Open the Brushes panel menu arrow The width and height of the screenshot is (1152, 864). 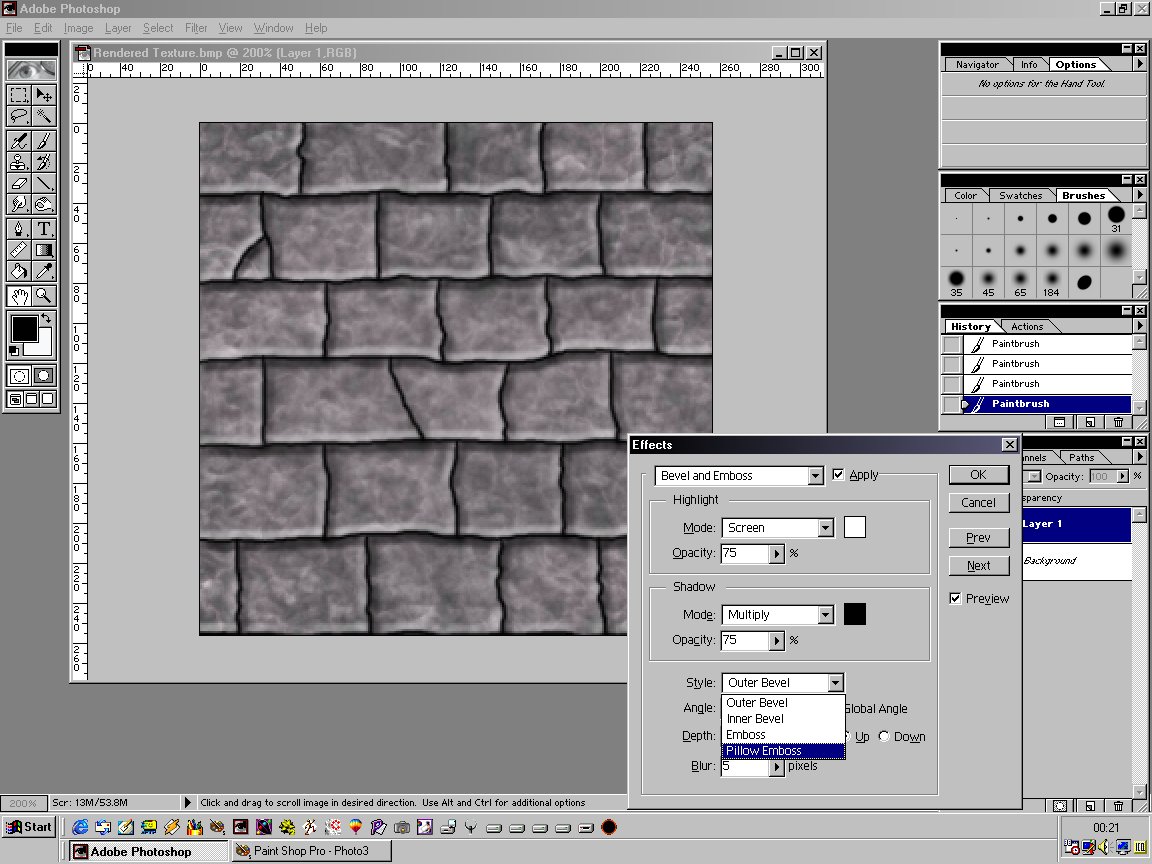(1140, 195)
